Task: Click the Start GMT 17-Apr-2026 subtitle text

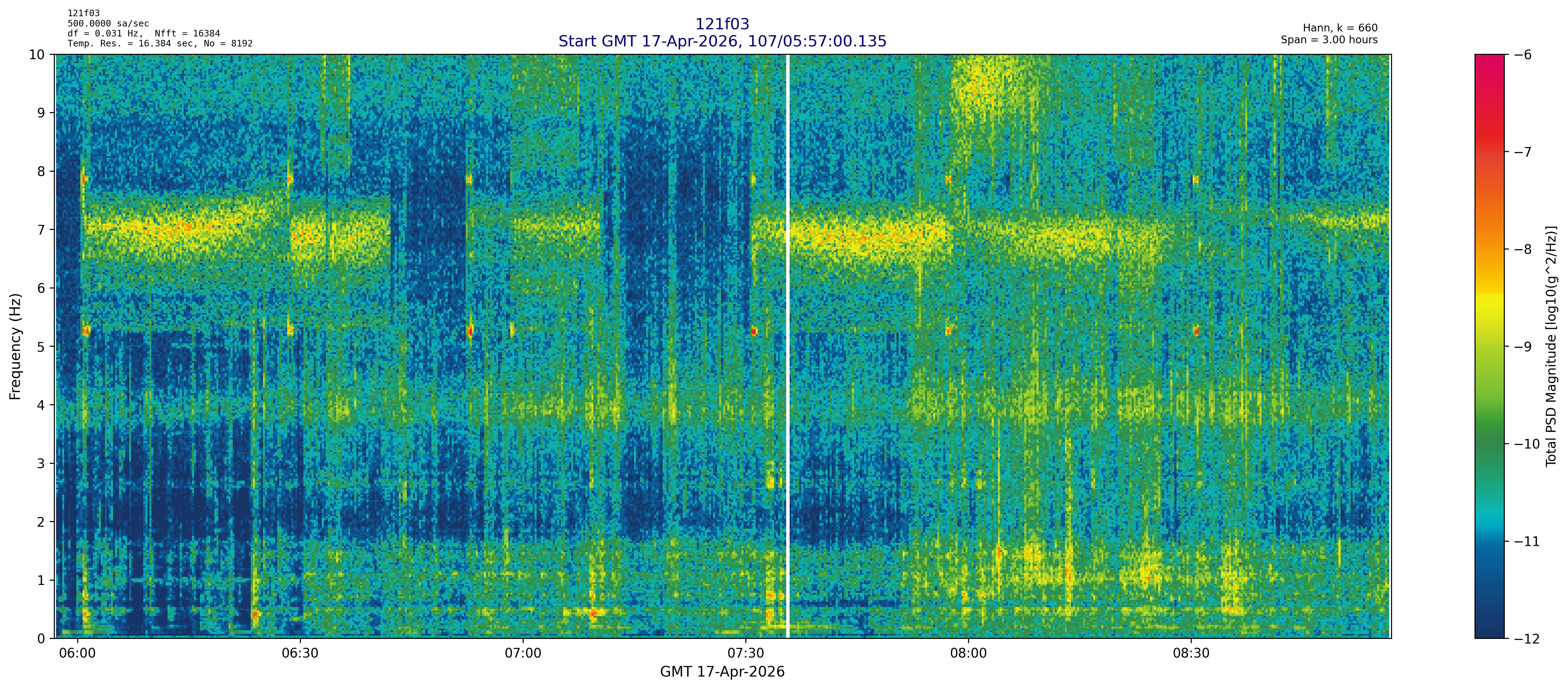Action: (x=722, y=41)
